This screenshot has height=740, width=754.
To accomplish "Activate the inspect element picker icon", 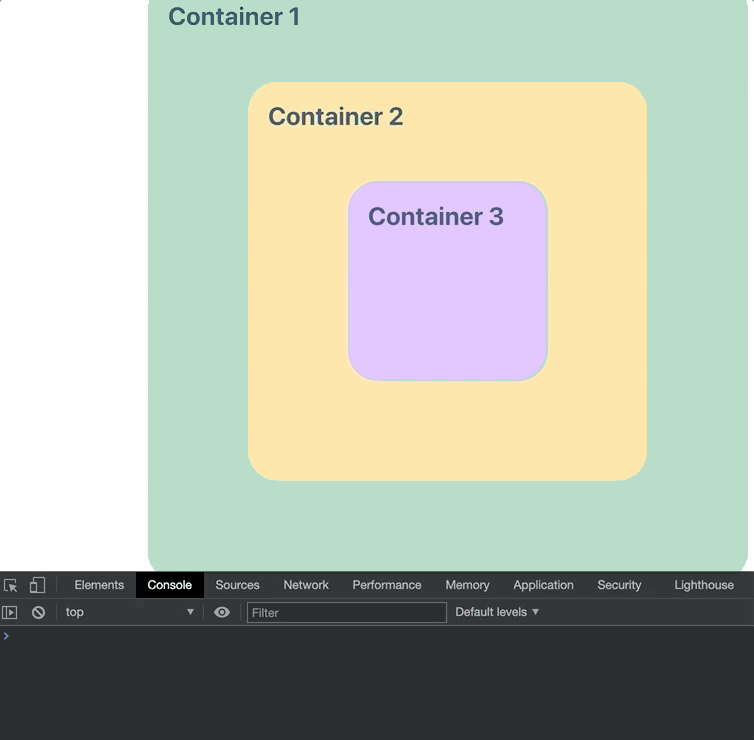I will [11, 585].
